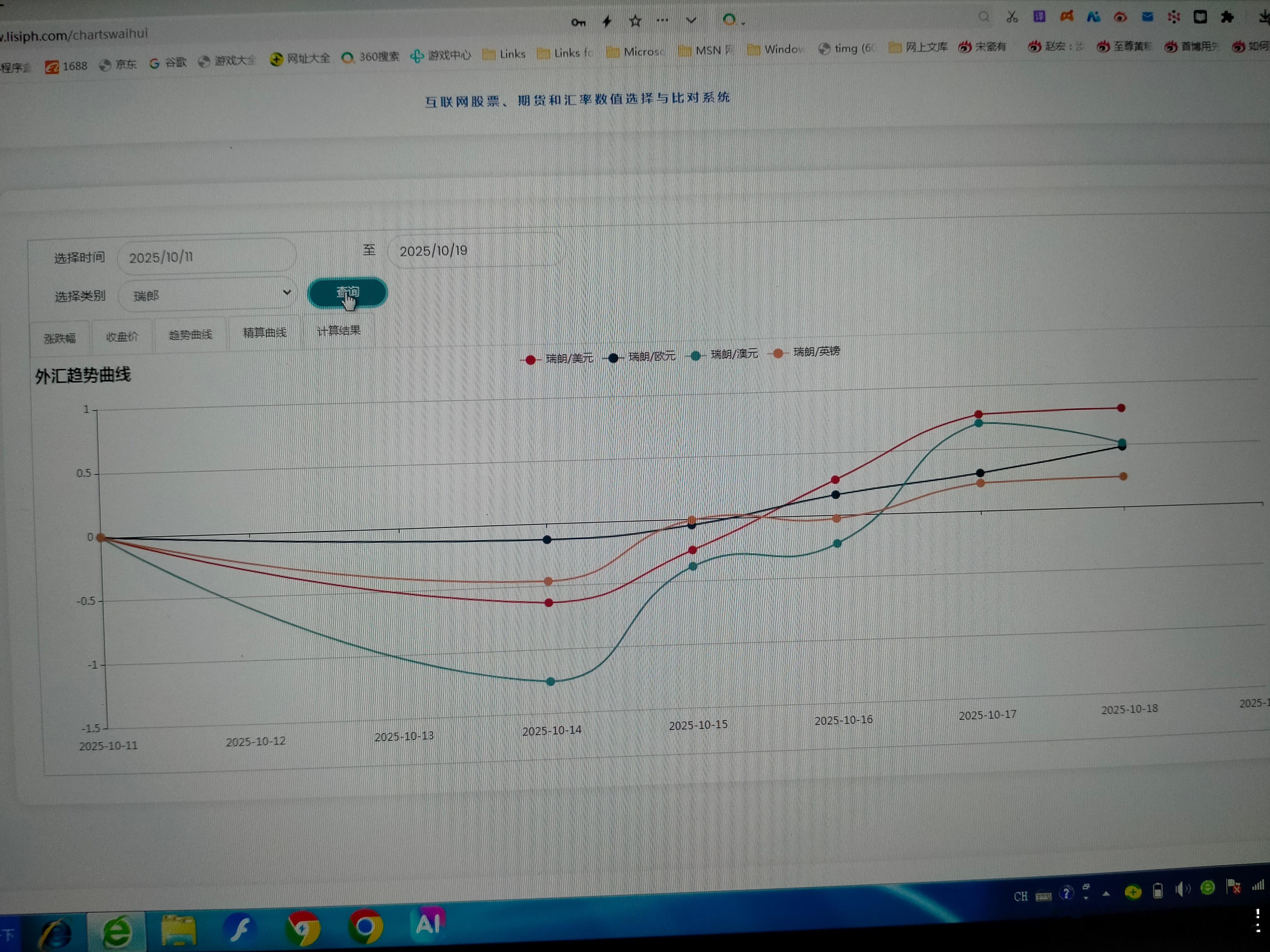This screenshot has width=1270, height=952.
Task: Click the 查询 button
Action: (x=347, y=293)
